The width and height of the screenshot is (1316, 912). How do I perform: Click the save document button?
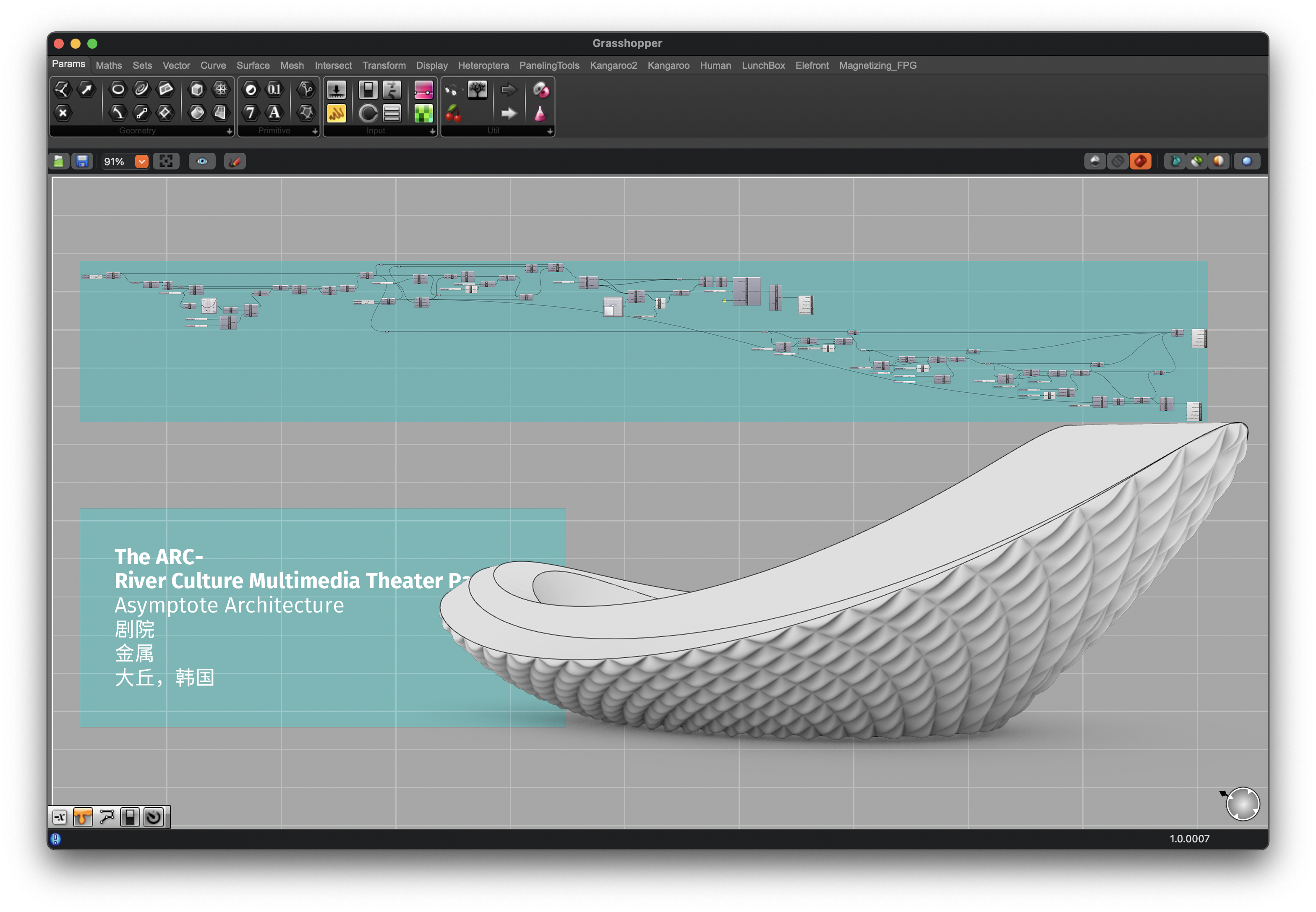[82, 162]
